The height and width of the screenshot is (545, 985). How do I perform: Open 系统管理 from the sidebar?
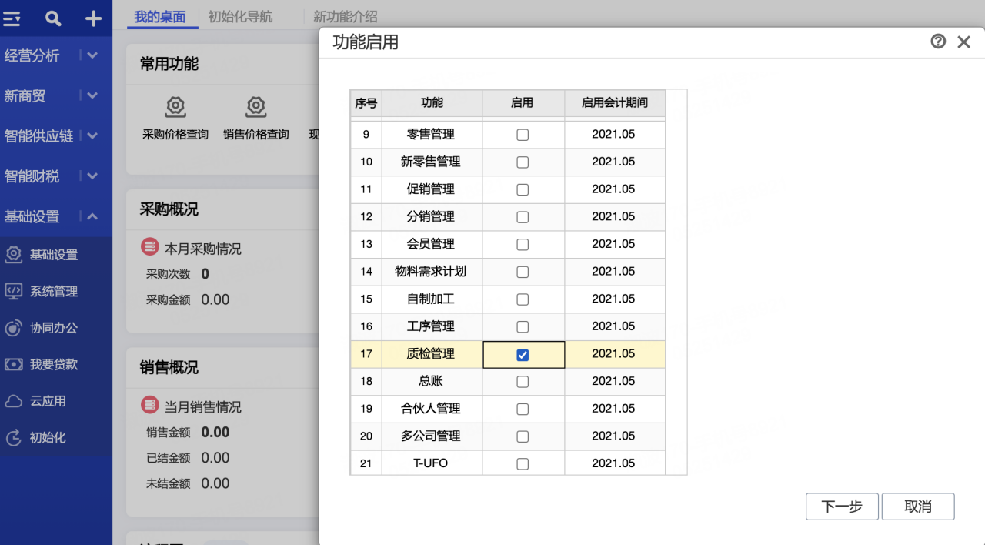tap(54, 291)
